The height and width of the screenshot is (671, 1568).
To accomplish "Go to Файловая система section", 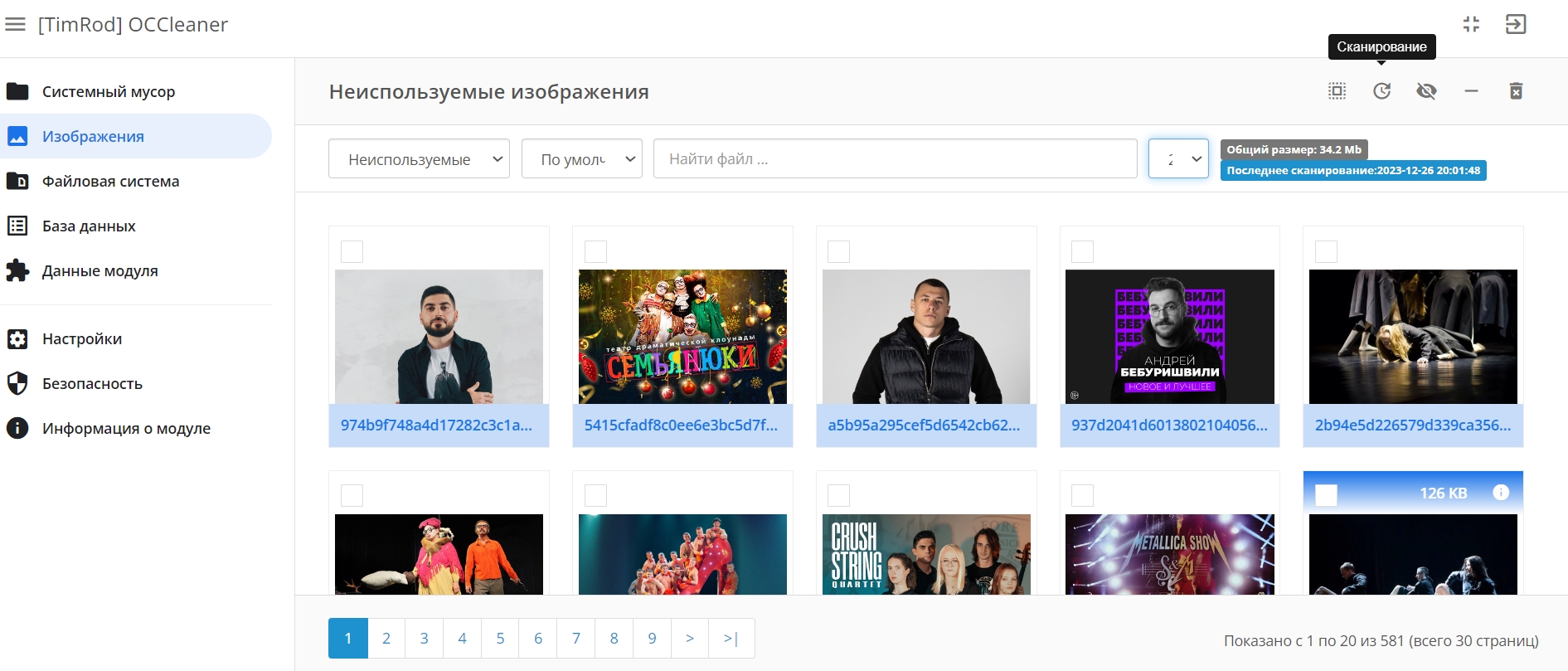I will click(x=110, y=181).
